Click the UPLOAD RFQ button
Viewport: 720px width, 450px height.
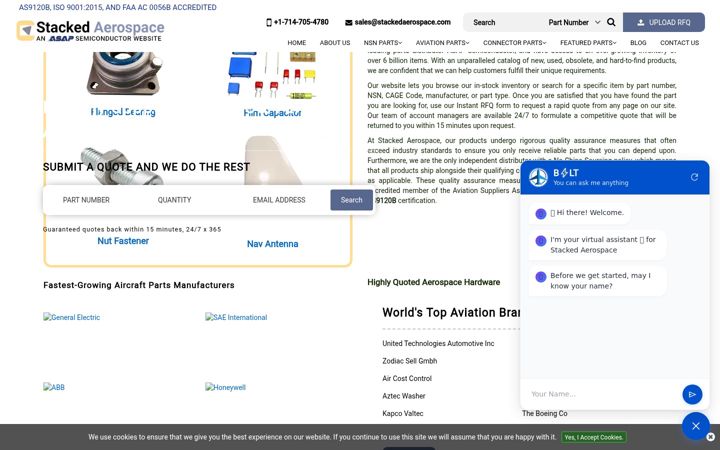[664, 22]
